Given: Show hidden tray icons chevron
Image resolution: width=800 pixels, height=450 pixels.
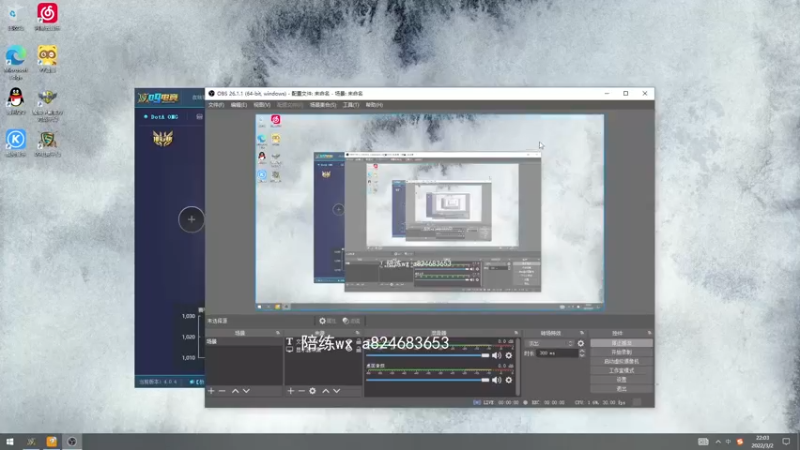Looking at the screenshot, I should click(x=718, y=442).
